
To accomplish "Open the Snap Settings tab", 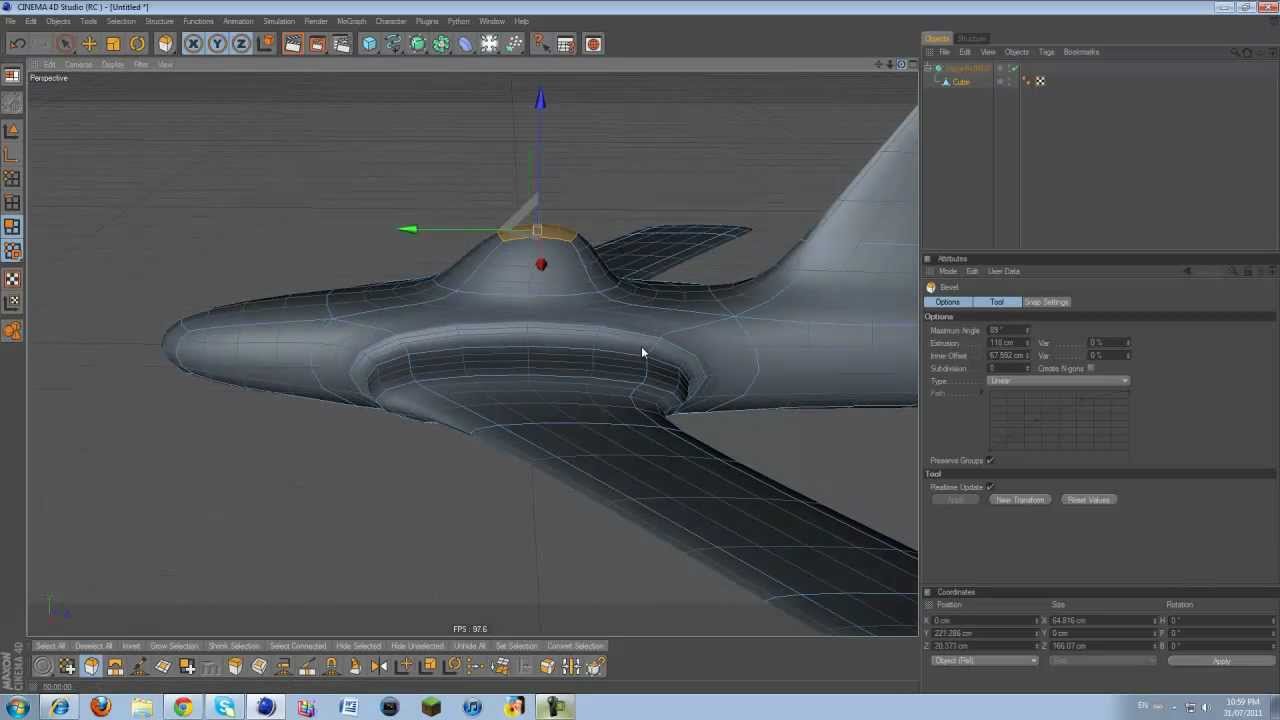I will point(1046,302).
